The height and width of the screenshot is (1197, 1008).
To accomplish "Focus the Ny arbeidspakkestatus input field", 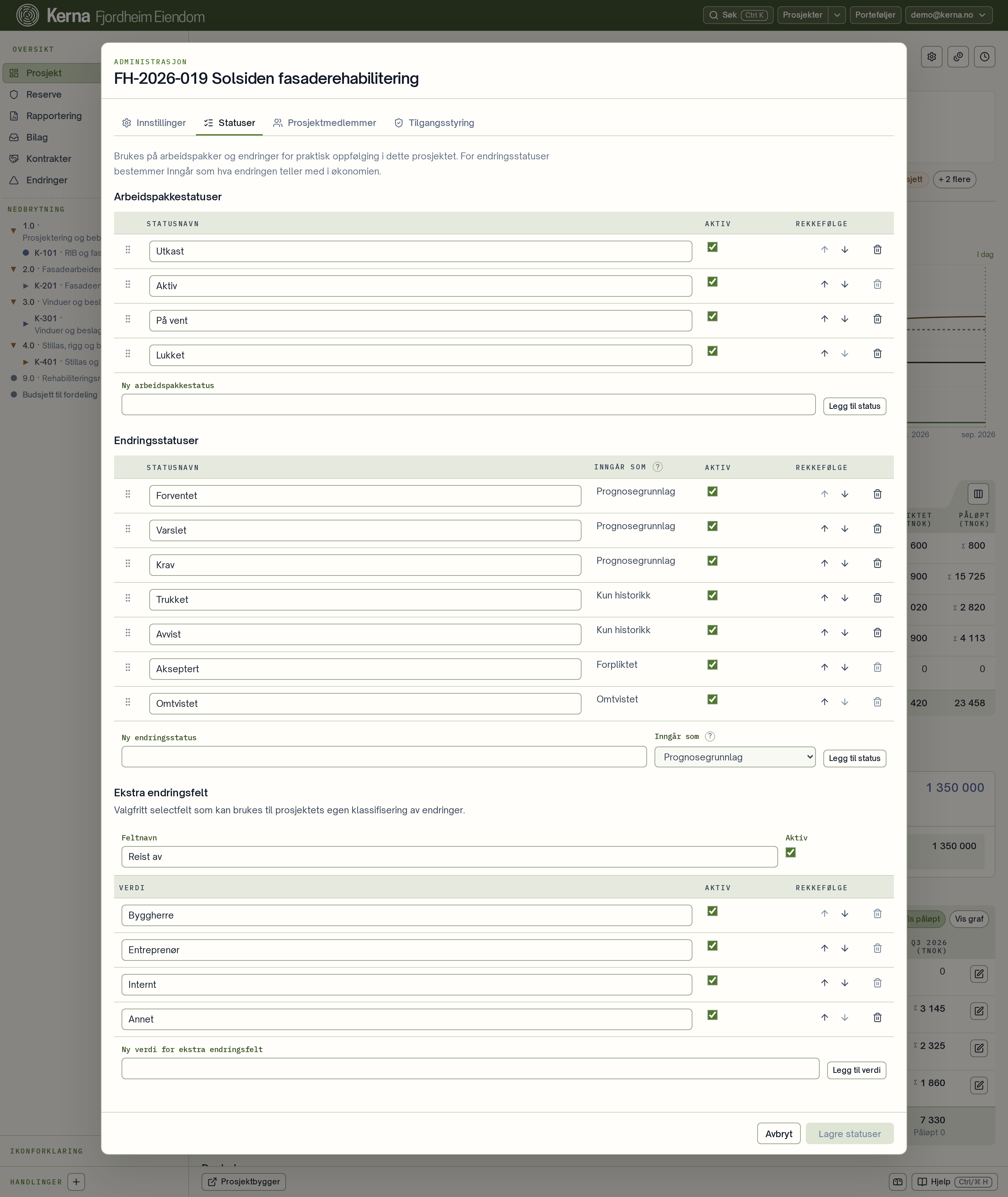I will [468, 404].
